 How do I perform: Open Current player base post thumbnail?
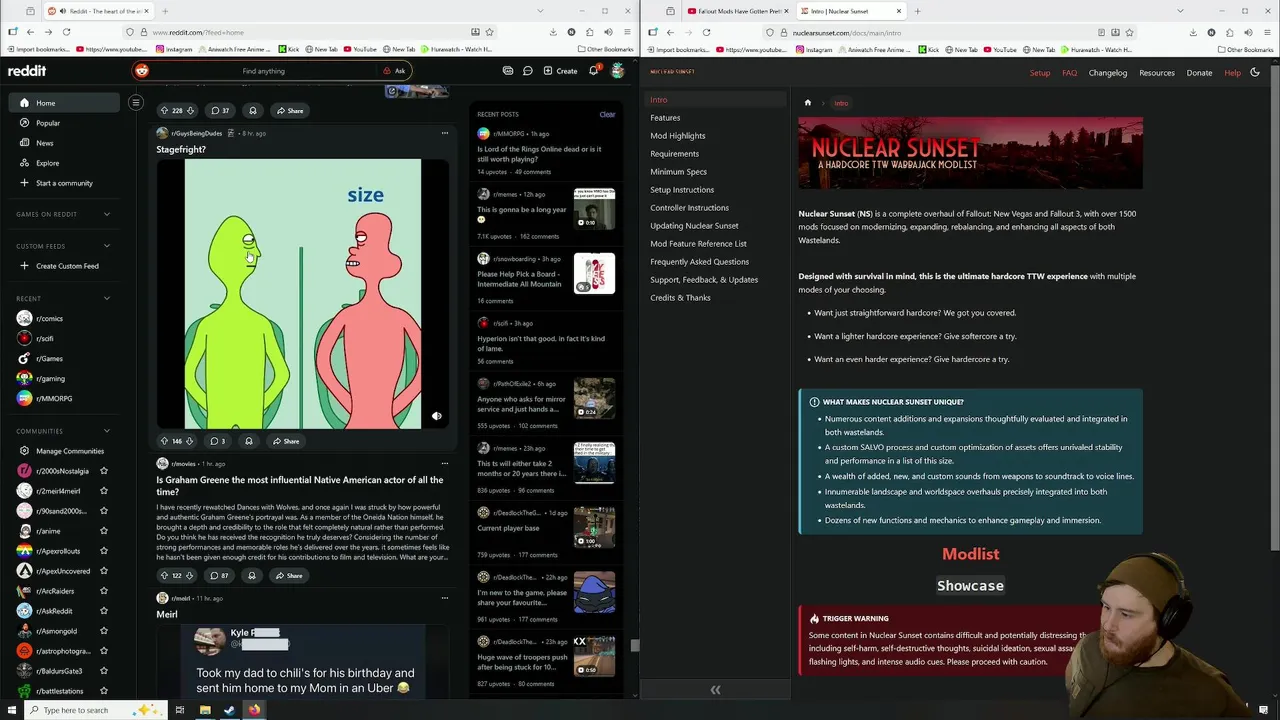(x=594, y=527)
